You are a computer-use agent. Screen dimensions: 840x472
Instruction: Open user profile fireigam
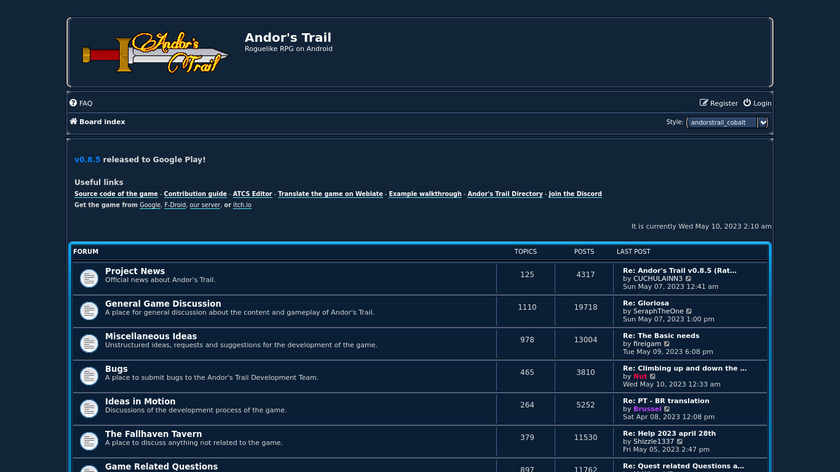click(647, 344)
